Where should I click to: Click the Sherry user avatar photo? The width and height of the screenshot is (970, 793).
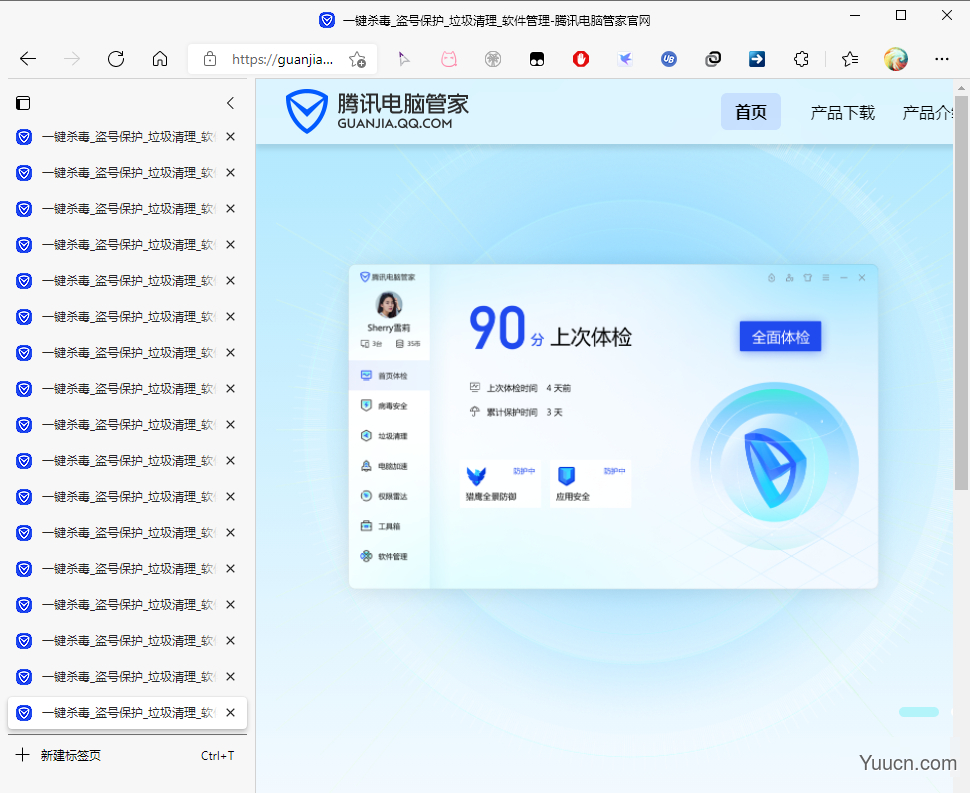[x=389, y=305]
